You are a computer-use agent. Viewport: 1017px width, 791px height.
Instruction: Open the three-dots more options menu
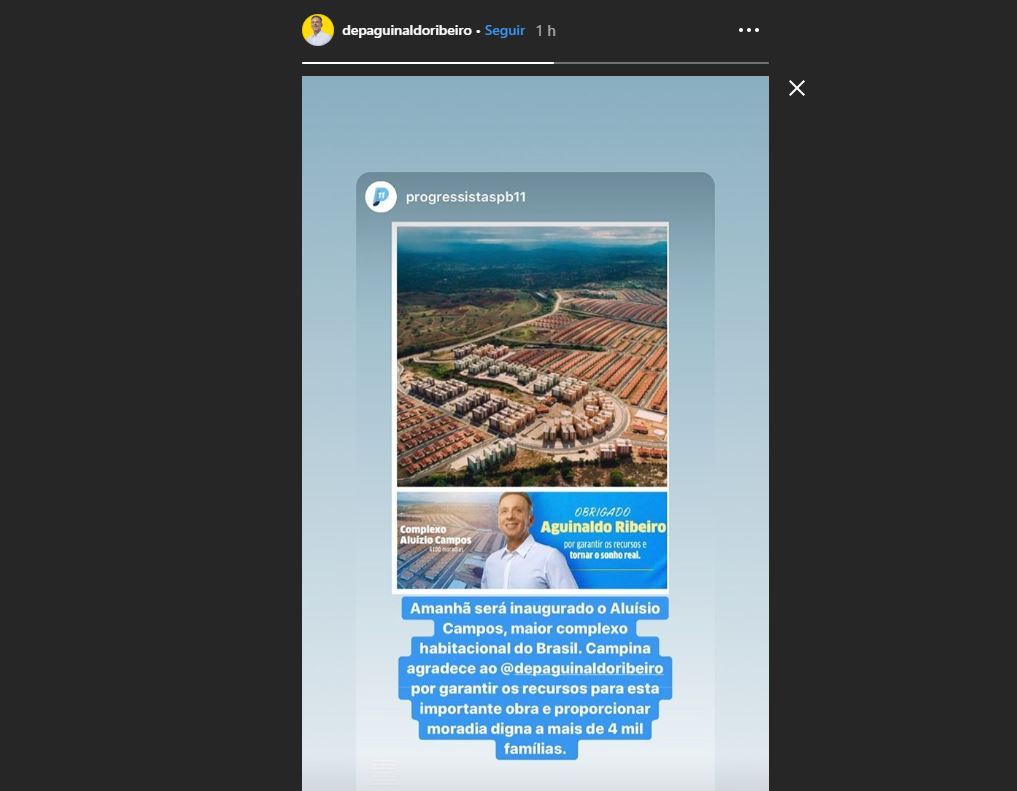tap(748, 30)
